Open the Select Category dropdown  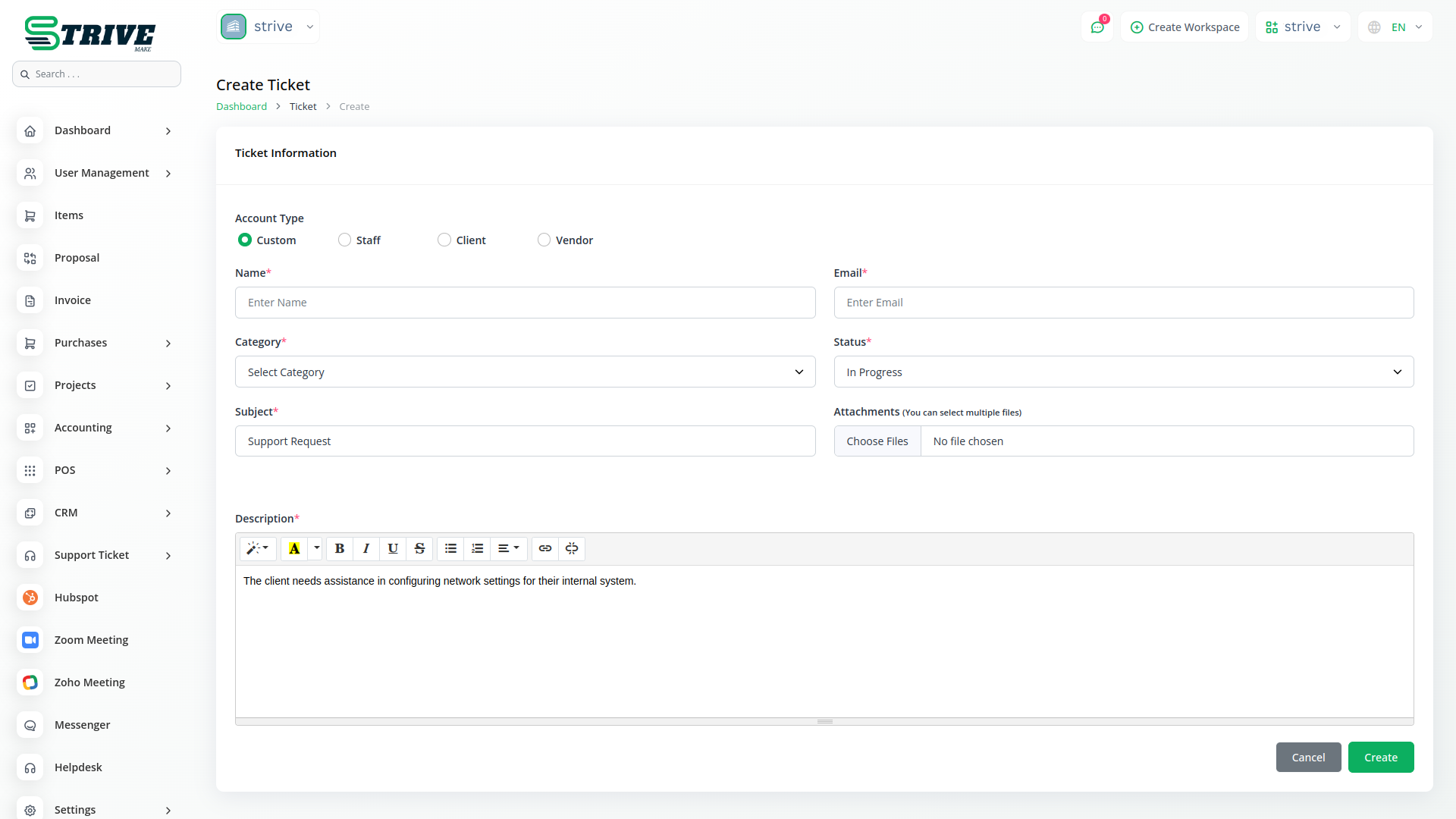tap(525, 372)
